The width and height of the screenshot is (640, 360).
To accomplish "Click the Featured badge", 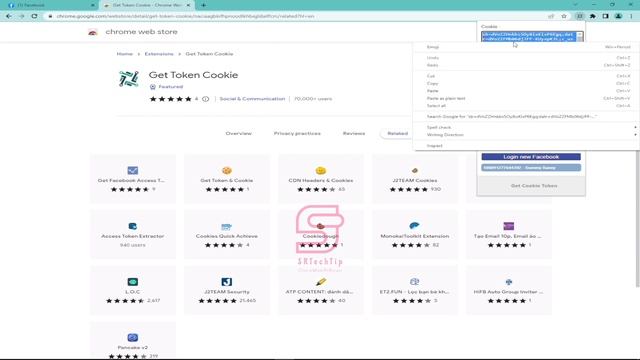I will pyautogui.click(x=166, y=87).
